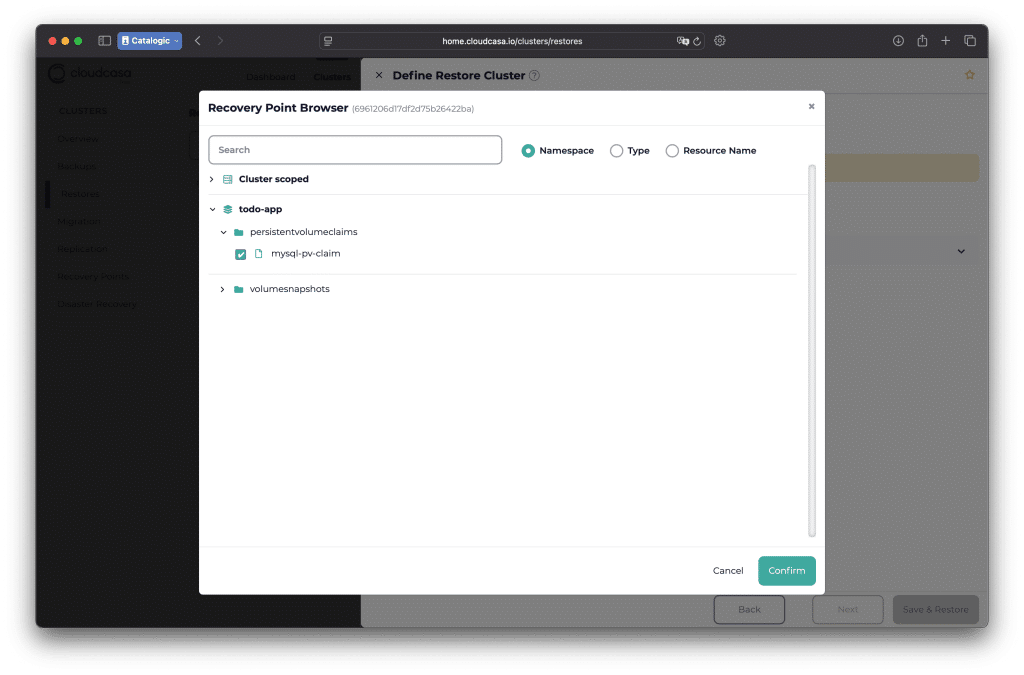This screenshot has height=675, width=1024.
Task: Select the persistentvolumeclaims folder item
Action: pos(302,232)
